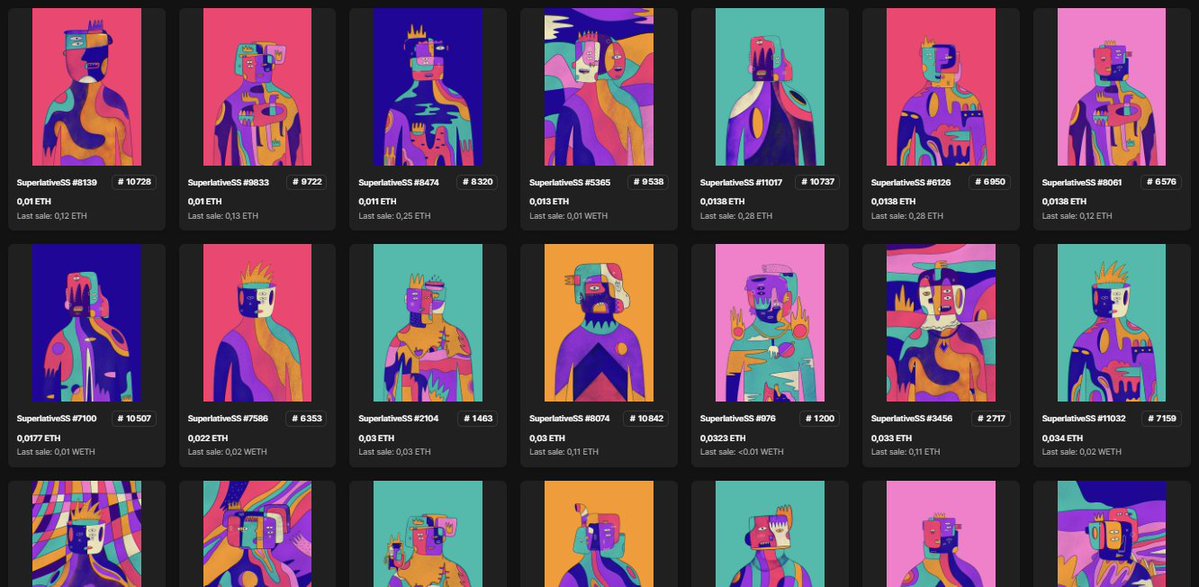Click the # 2717 badge on SuperlativeSS #3456

[x=989, y=418]
